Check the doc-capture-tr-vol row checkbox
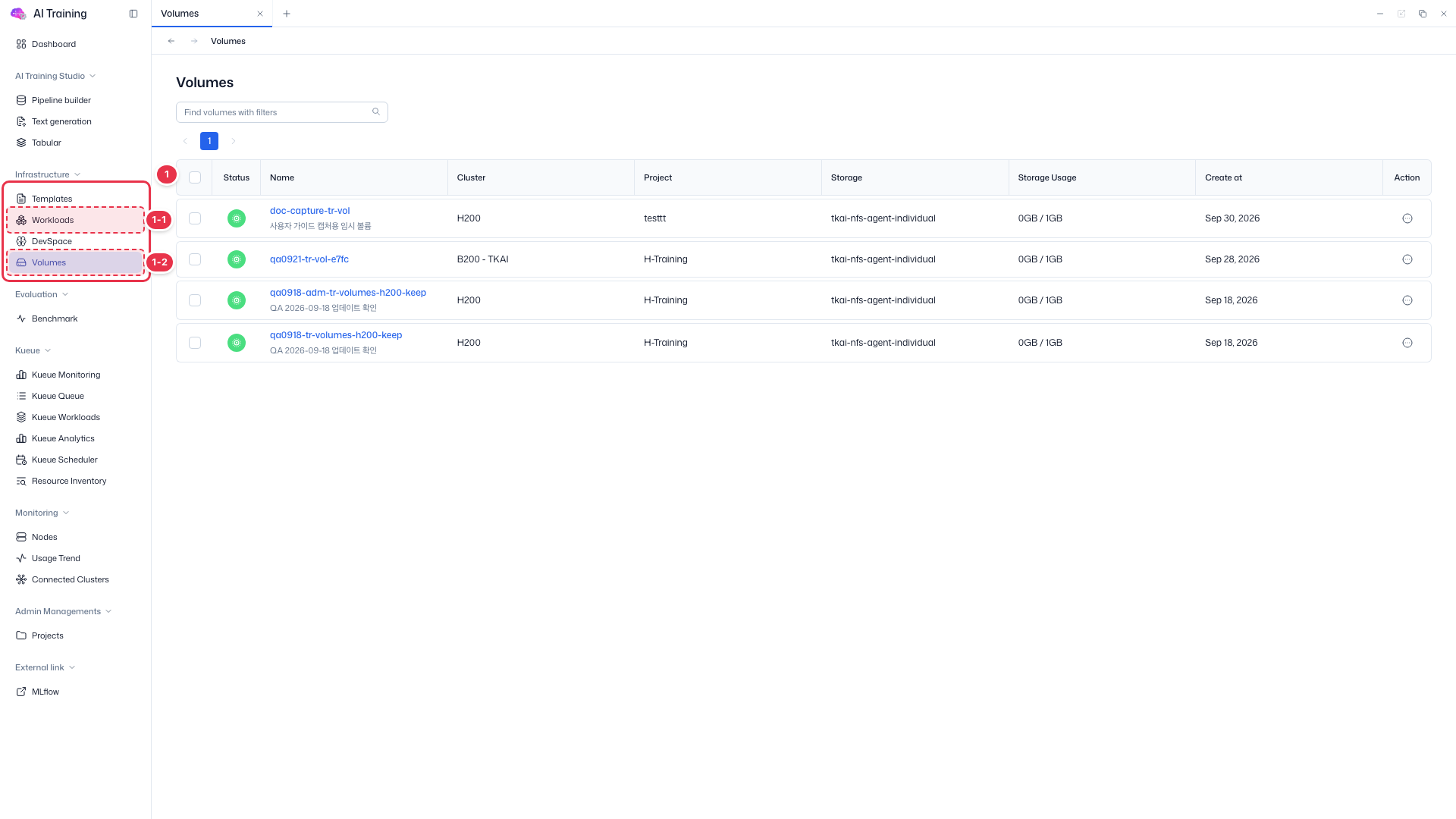Screen dimensions: 1456x819 (195, 218)
